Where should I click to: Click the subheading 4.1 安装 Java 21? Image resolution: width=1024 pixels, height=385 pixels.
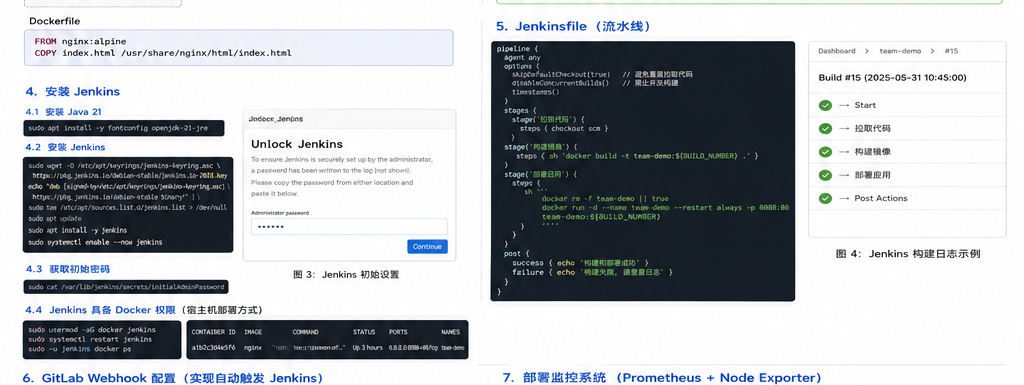(63, 112)
